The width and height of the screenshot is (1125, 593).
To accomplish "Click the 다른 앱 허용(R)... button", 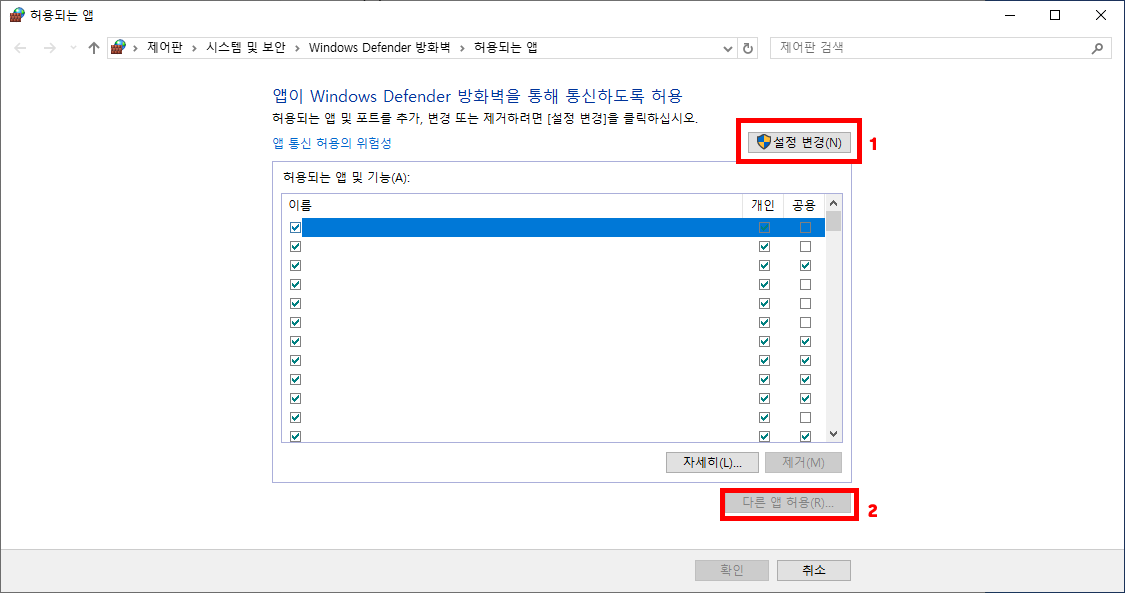I will 788,503.
